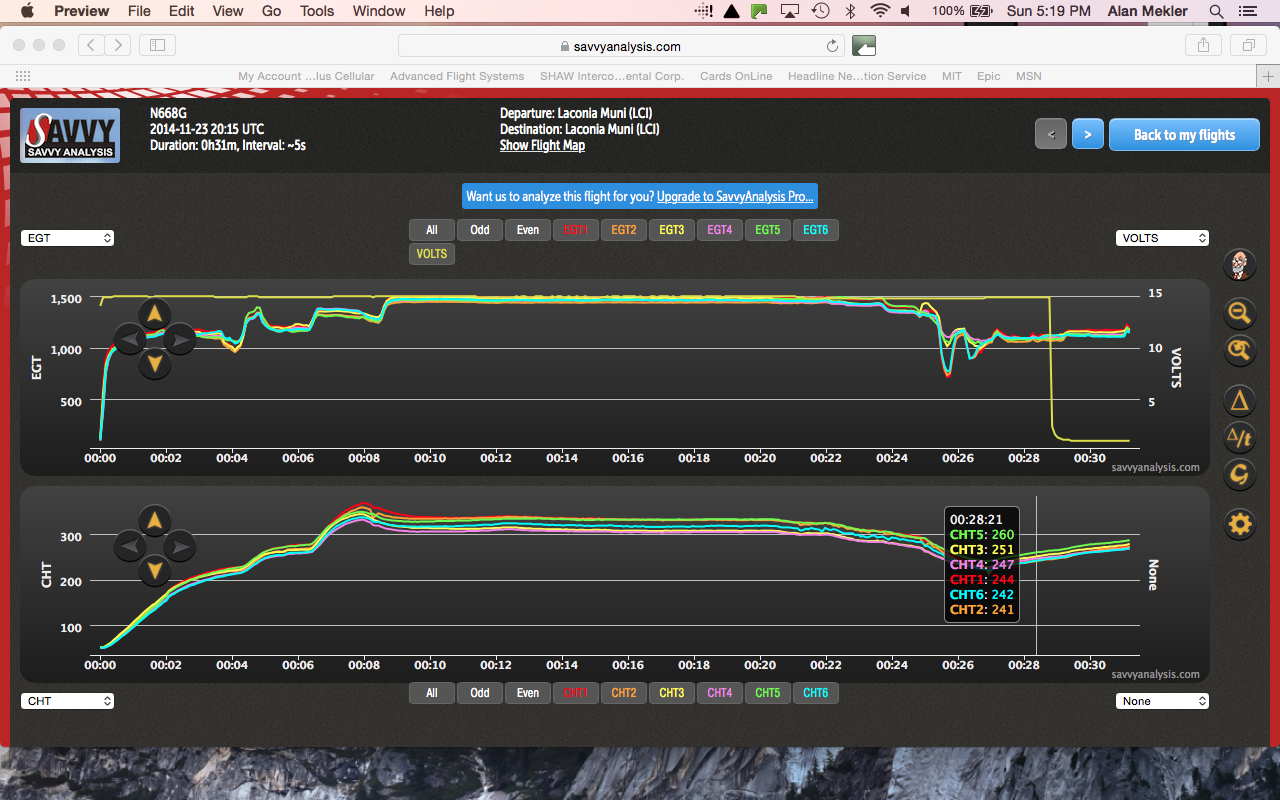Open the None dropdown below CHT chart
This screenshot has height=800, width=1280.
tap(1162, 700)
